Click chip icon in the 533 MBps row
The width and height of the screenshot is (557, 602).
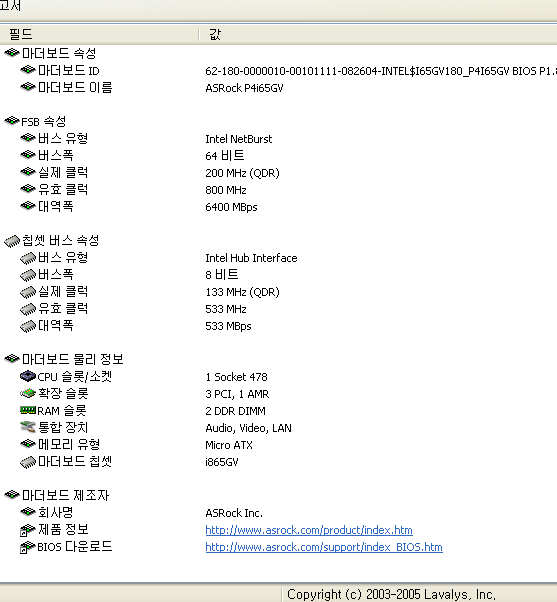(x=28, y=326)
